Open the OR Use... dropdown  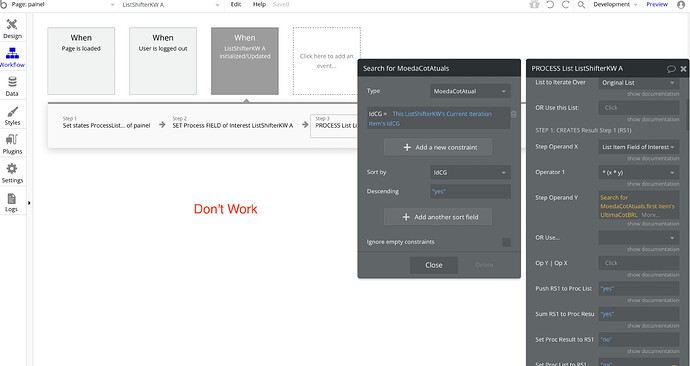[x=639, y=238]
